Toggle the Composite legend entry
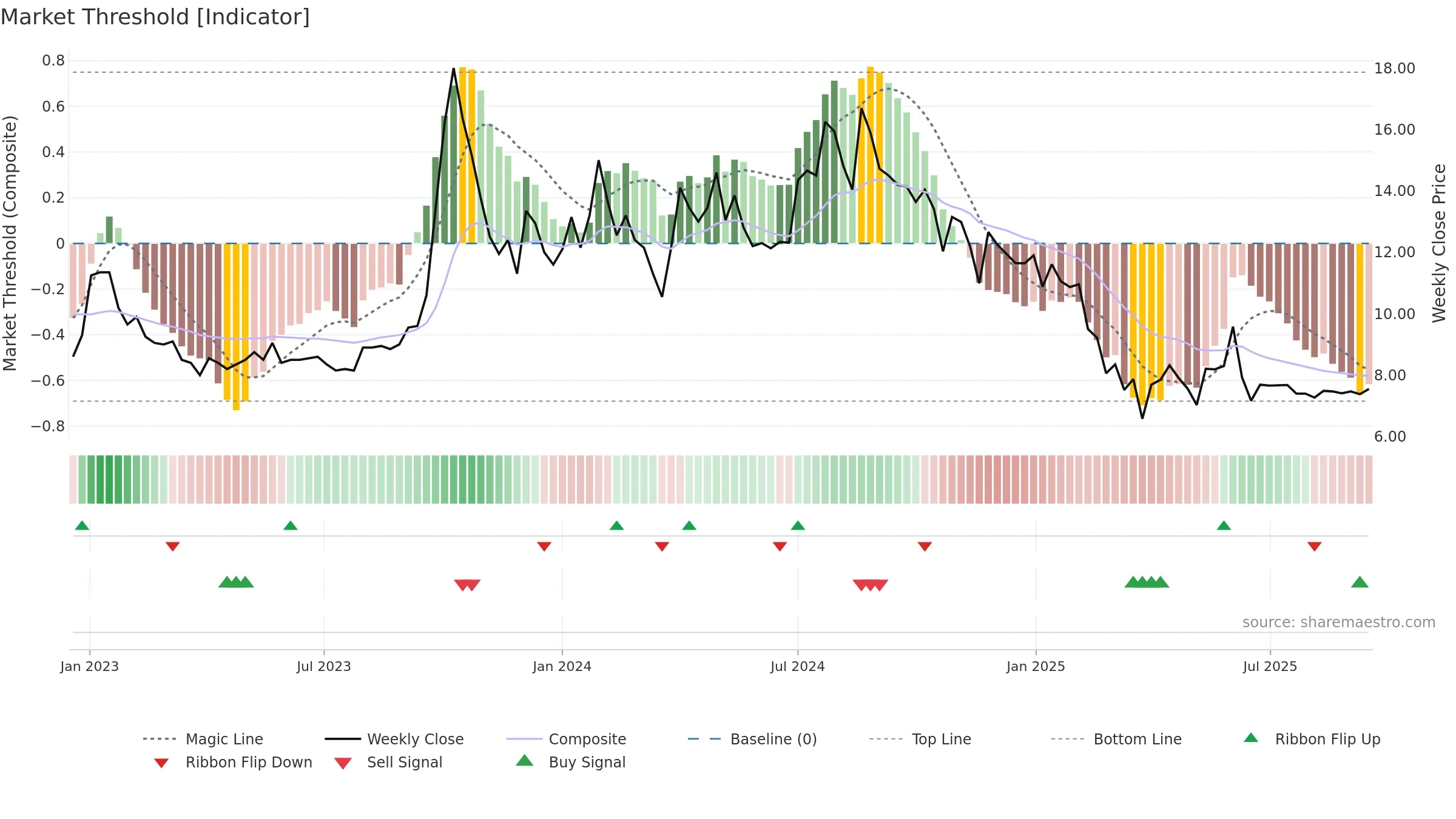 coord(566,739)
